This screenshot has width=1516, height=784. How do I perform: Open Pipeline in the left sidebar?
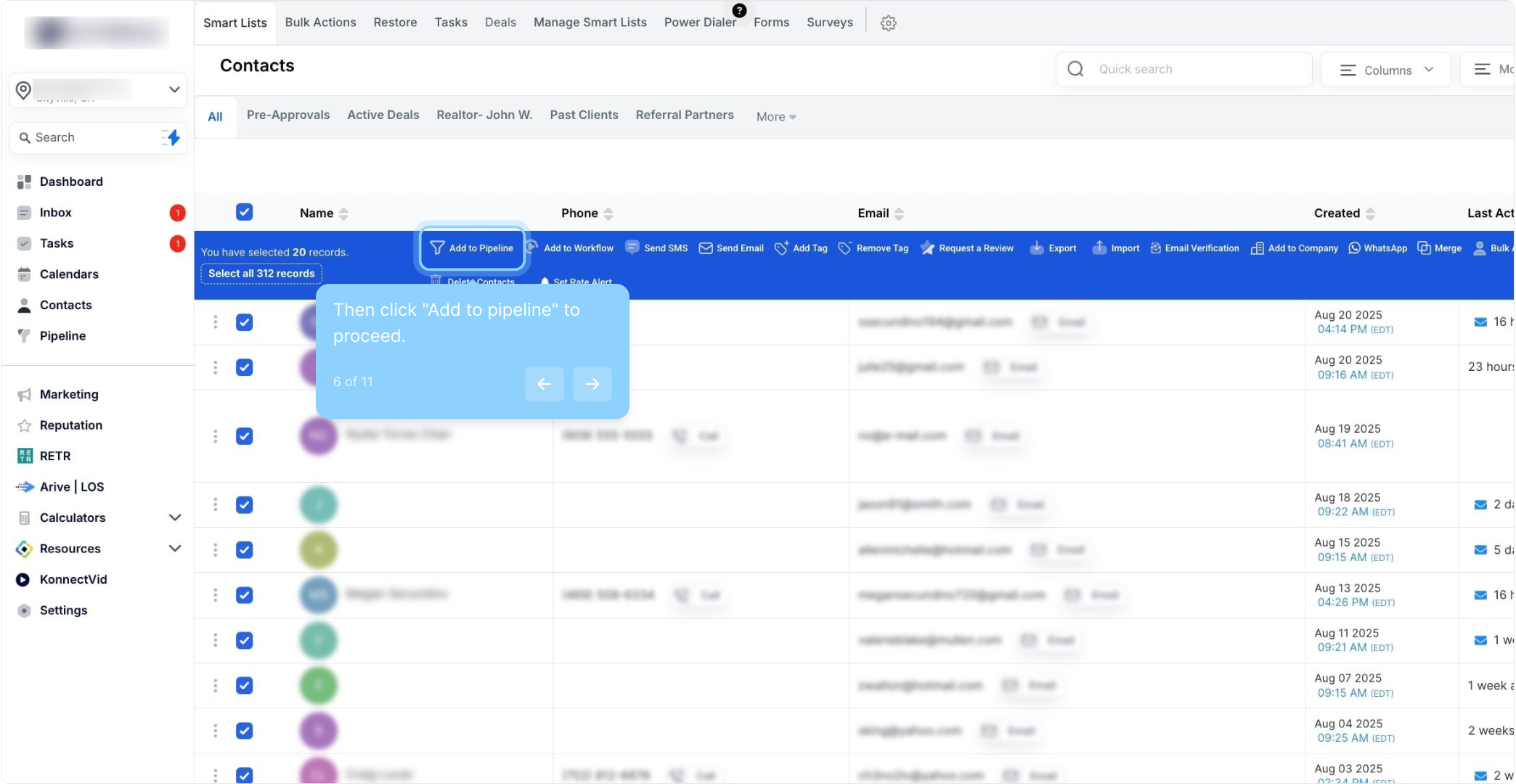click(x=62, y=335)
